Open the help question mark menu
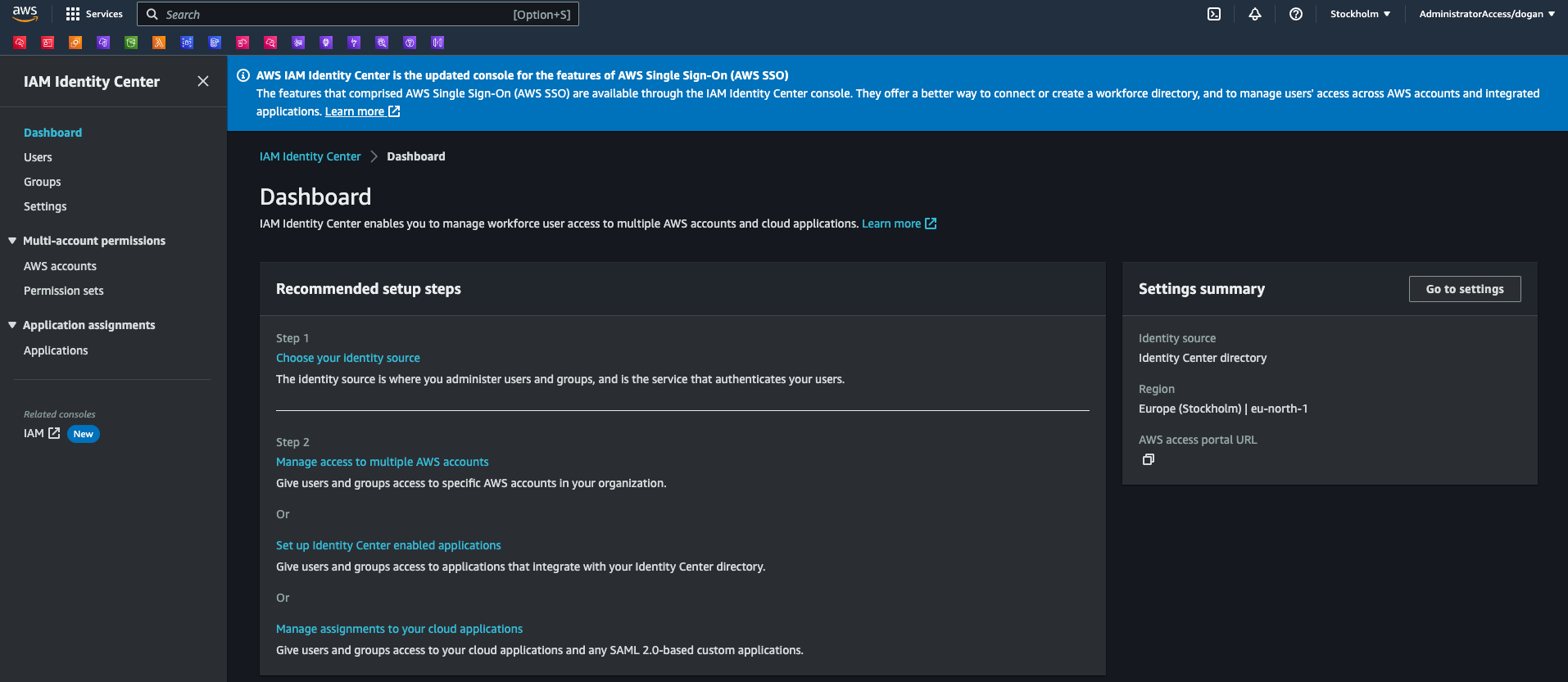 (1296, 14)
